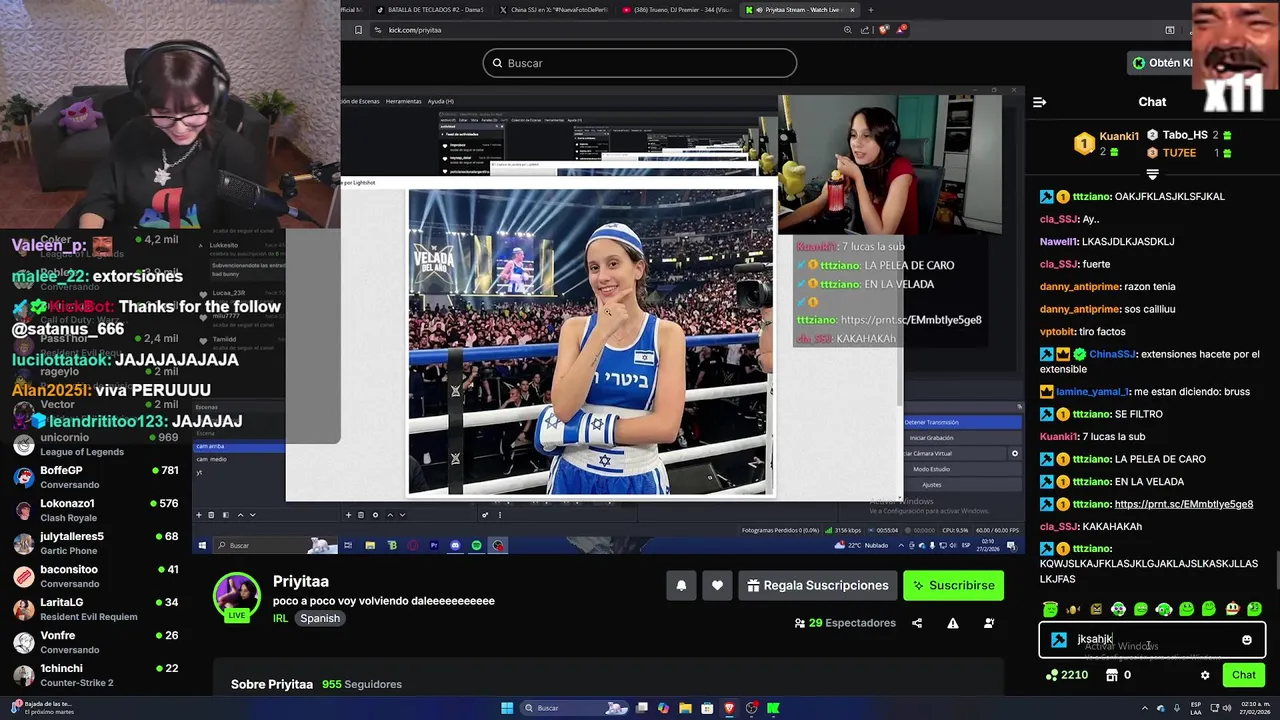Send message with green Chat button
Image resolution: width=1280 pixels, height=720 pixels.
point(1243,675)
